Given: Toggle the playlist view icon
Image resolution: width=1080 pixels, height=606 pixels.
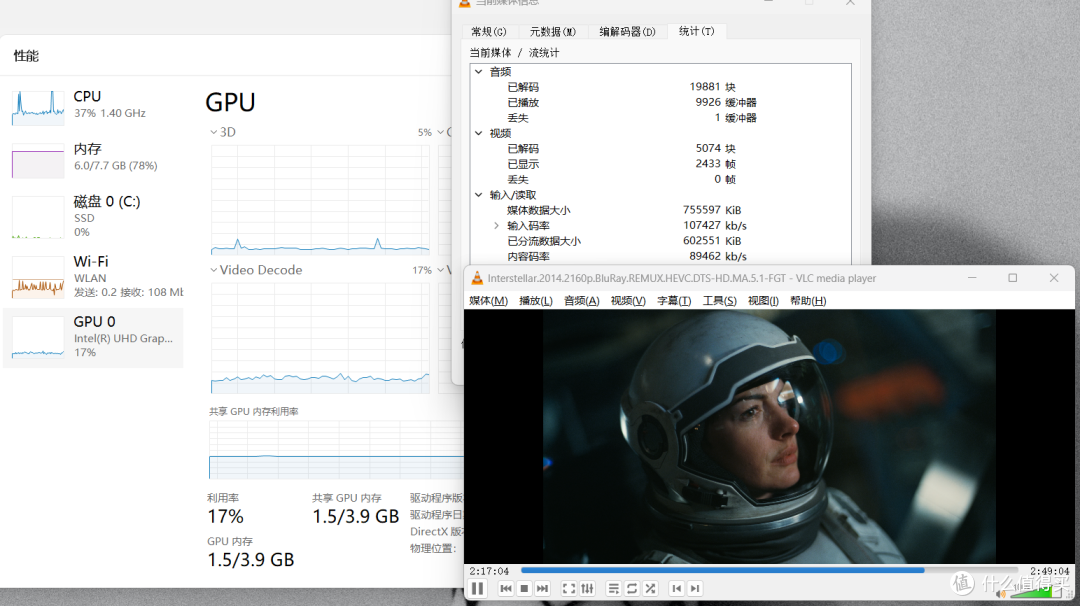Looking at the screenshot, I should point(613,588).
